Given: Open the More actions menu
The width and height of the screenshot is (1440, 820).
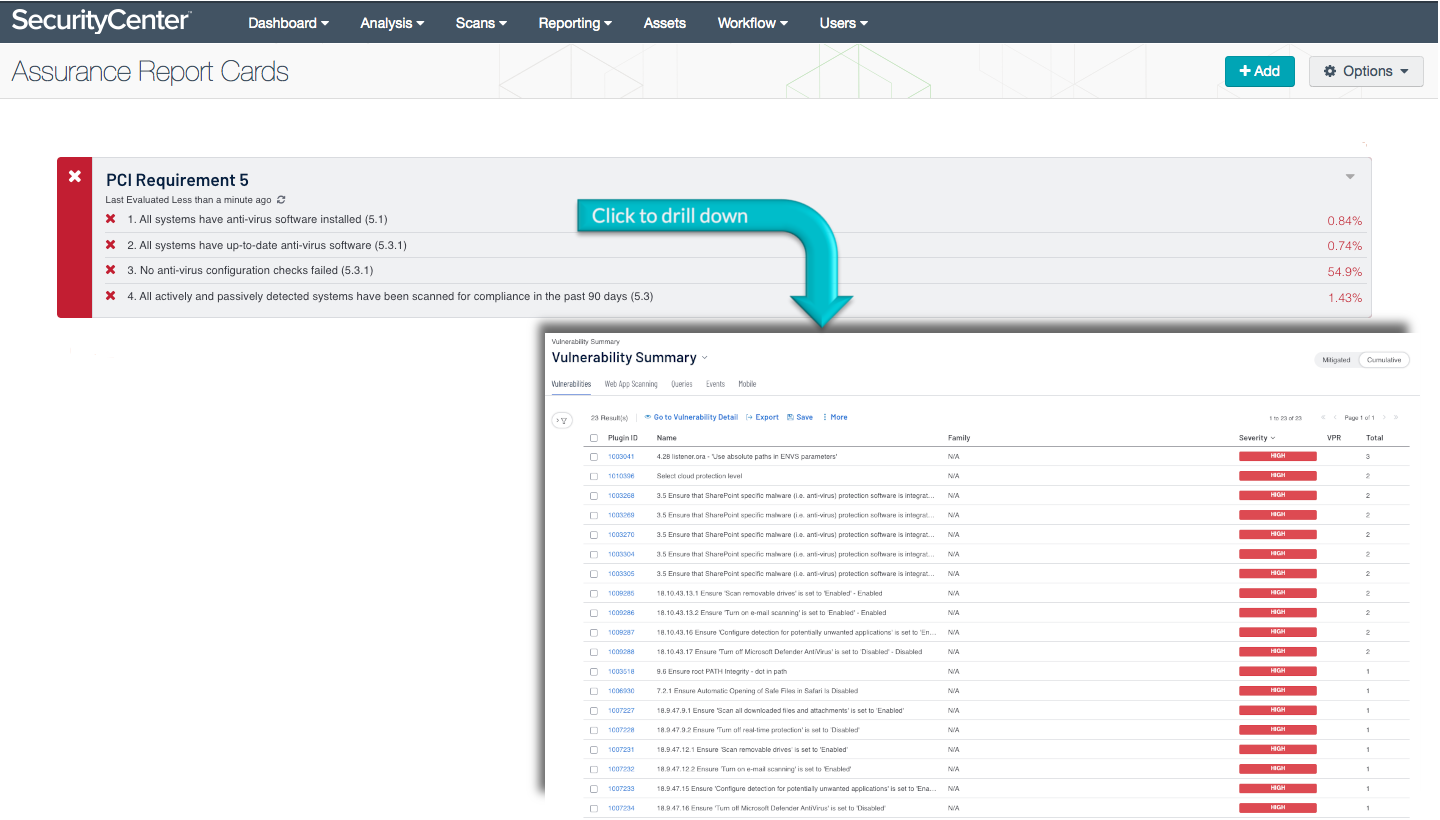Looking at the screenshot, I should click(835, 417).
